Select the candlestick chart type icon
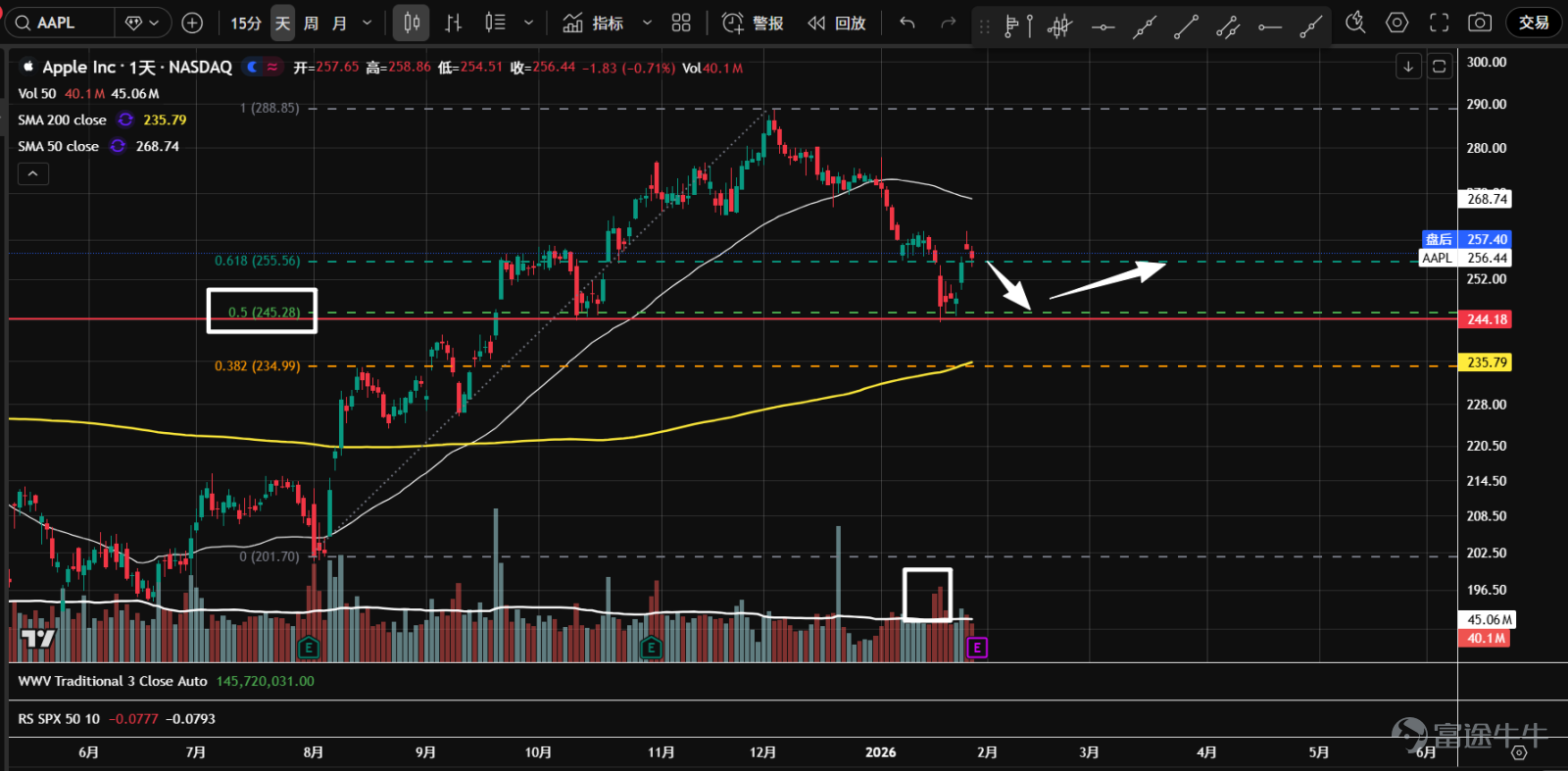 [412, 23]
